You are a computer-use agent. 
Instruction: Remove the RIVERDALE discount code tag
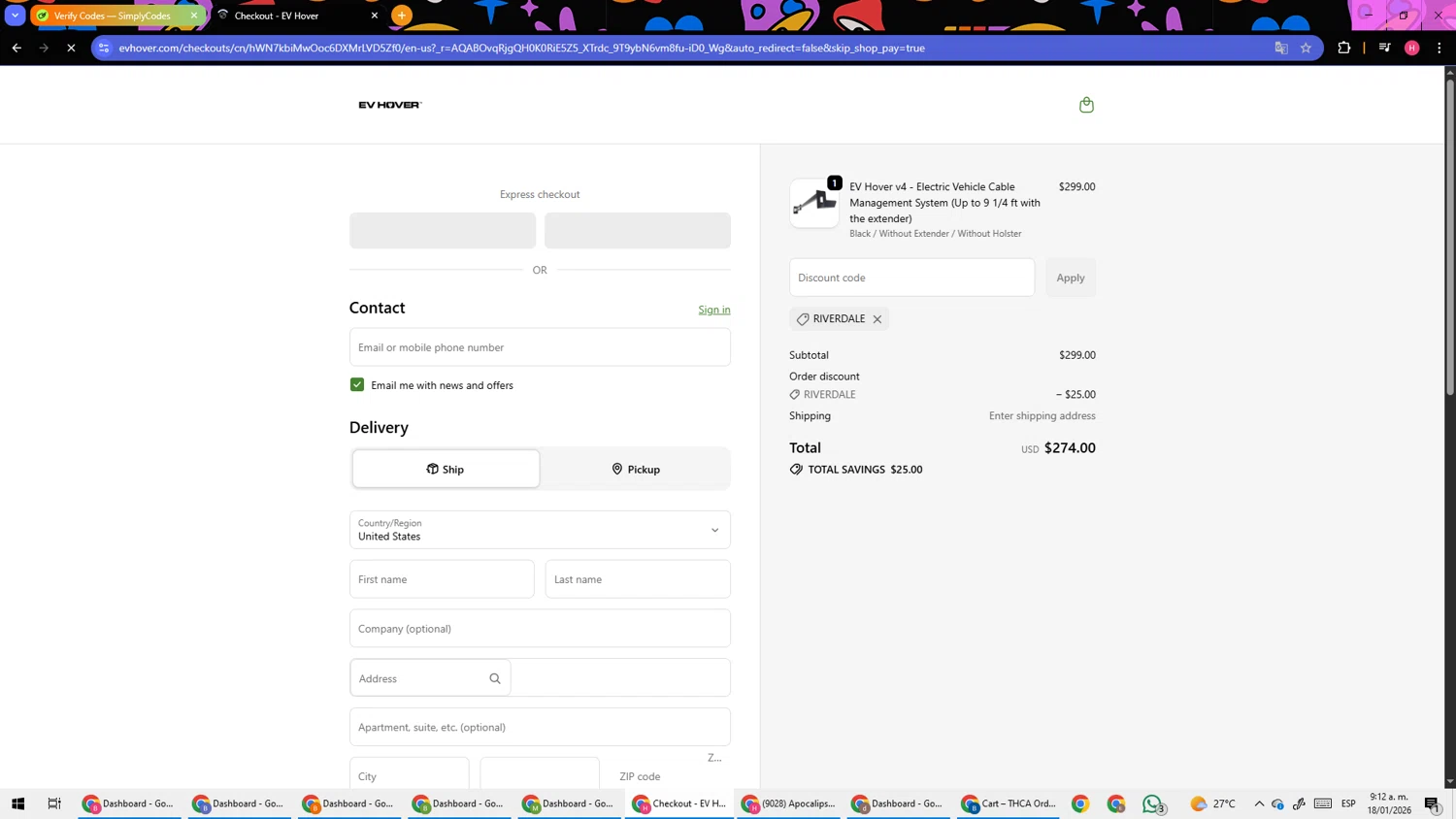(x=877, y=319)
